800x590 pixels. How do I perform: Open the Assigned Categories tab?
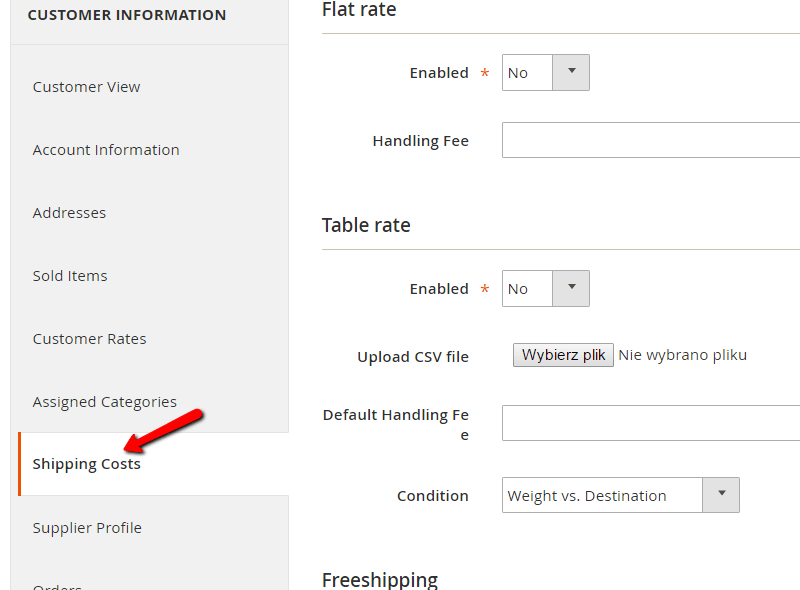click(104, 402)
